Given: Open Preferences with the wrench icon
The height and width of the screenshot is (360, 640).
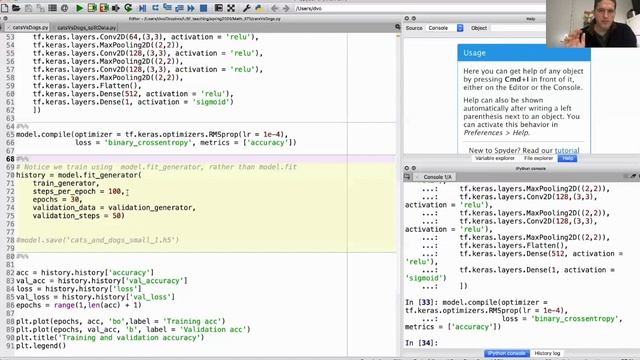Looking at the screenshot, I should pyautogui.click(x=247, y=8).
